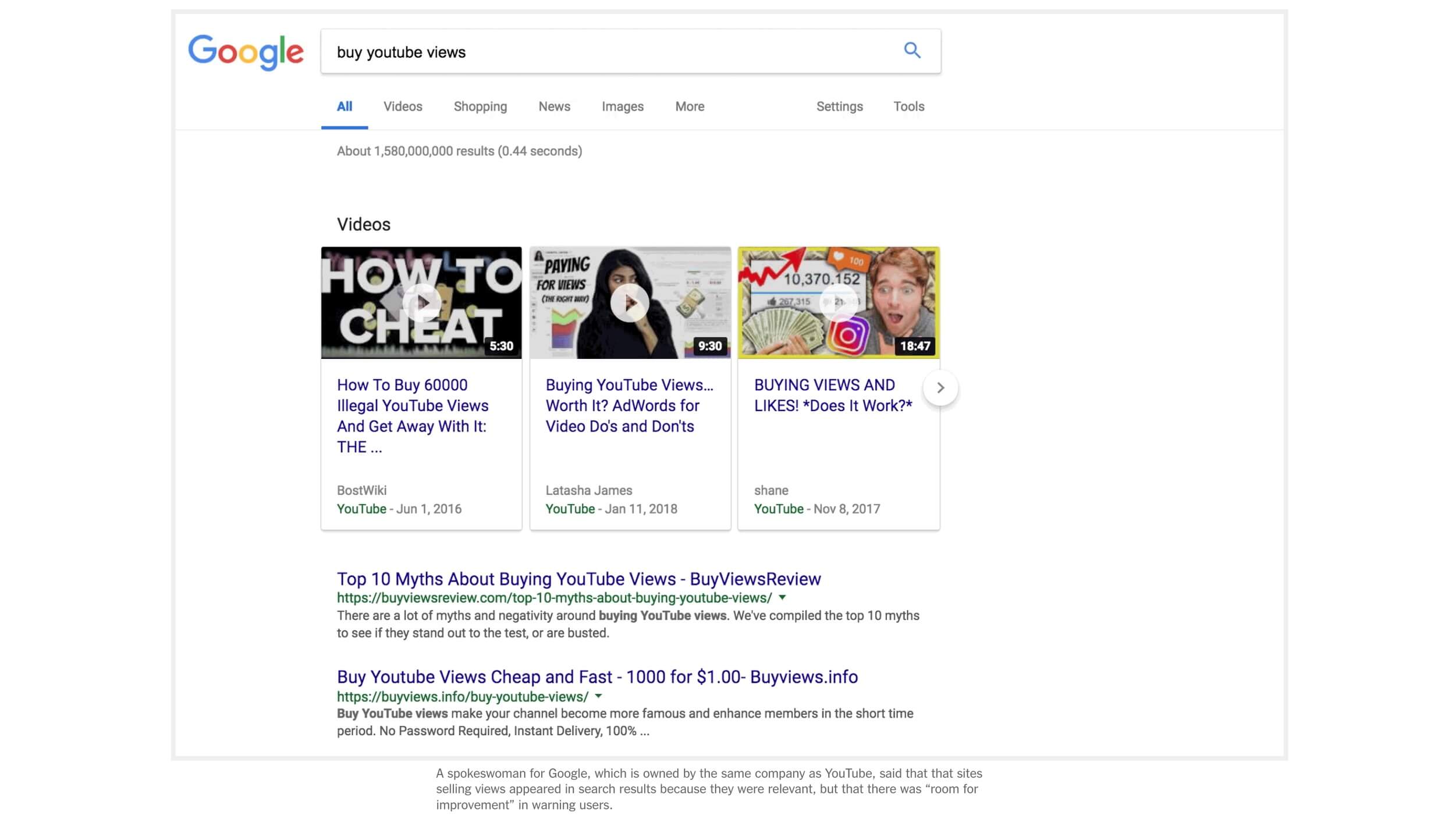Play the "How To Cheat" video thumbnail
1456x834 pixels.
pyautogui.click(x=421, y=301)
